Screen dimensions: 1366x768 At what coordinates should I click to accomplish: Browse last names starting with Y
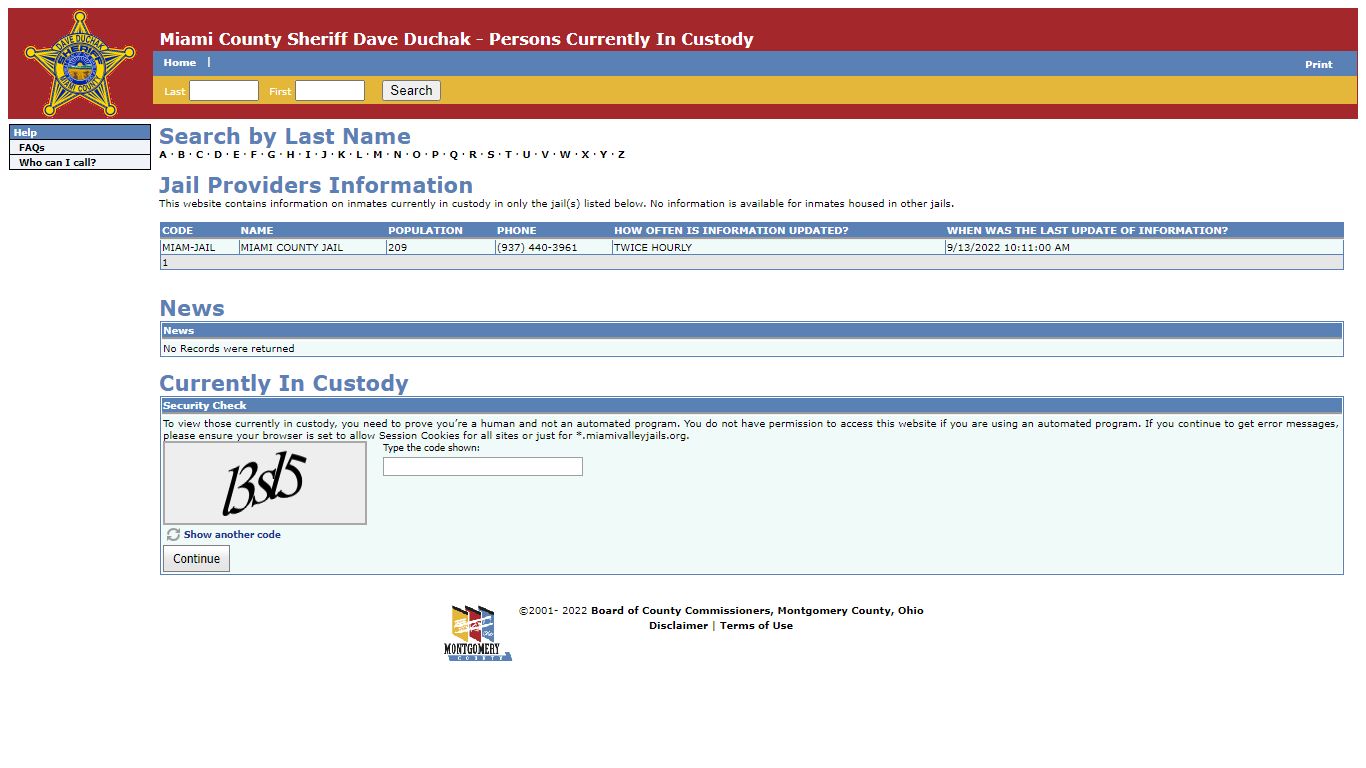pos(603,155)
